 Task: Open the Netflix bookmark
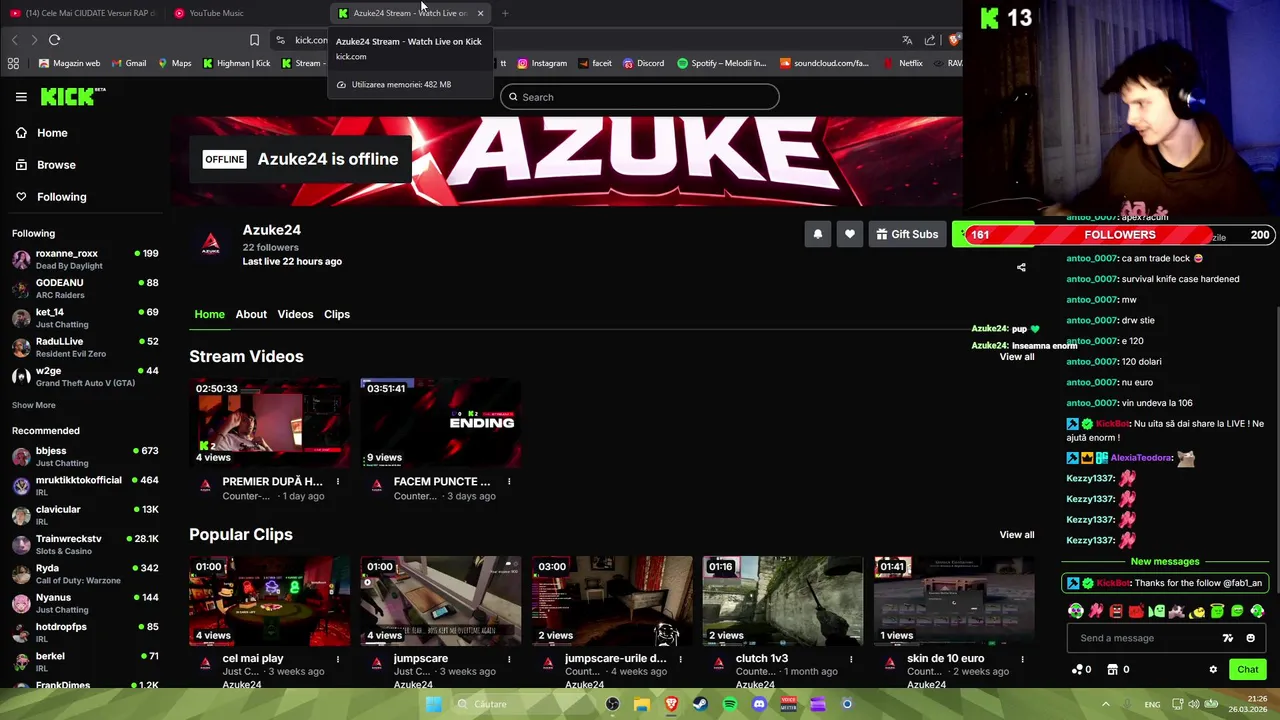[x=903, y=63]
